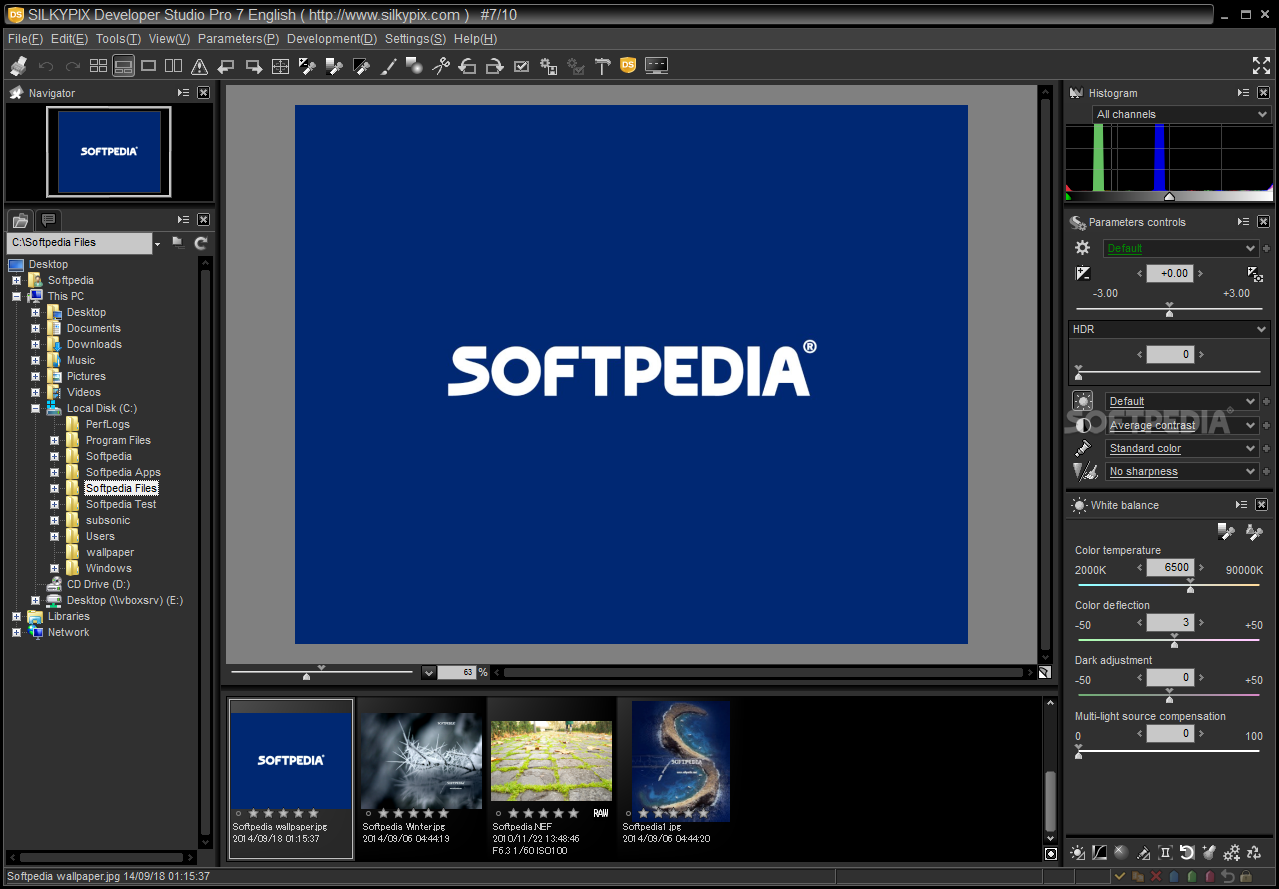This screenshot has height=889, width=1279.
Task: Click the fit-to-screen grid icon in the toolbar
Action: coord(280,66)
